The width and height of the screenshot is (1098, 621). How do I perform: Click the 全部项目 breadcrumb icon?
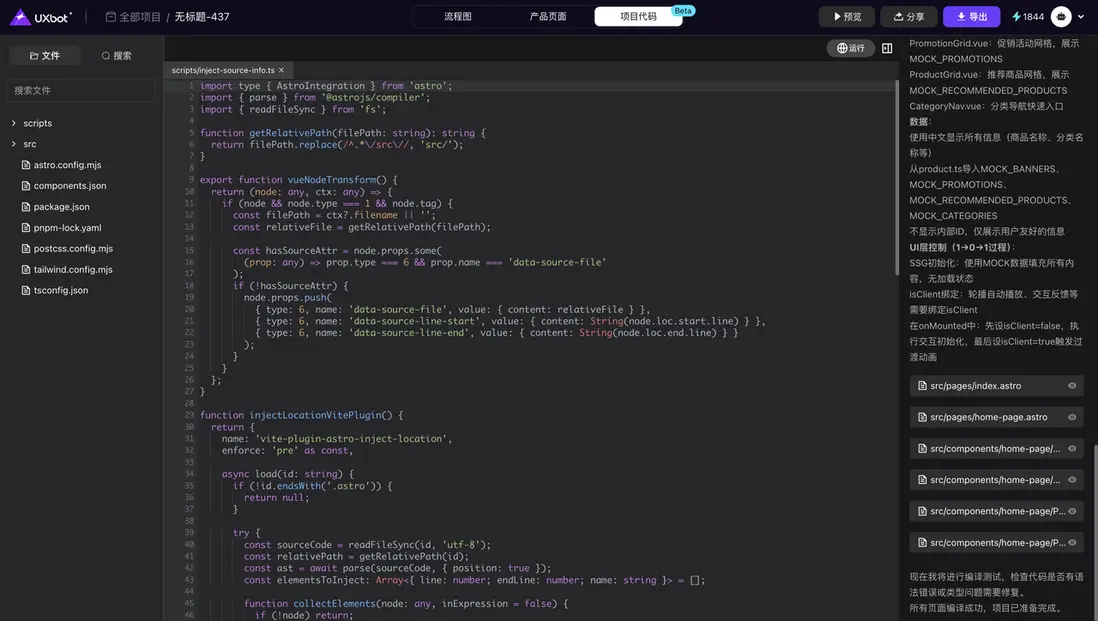pos(111,17)
